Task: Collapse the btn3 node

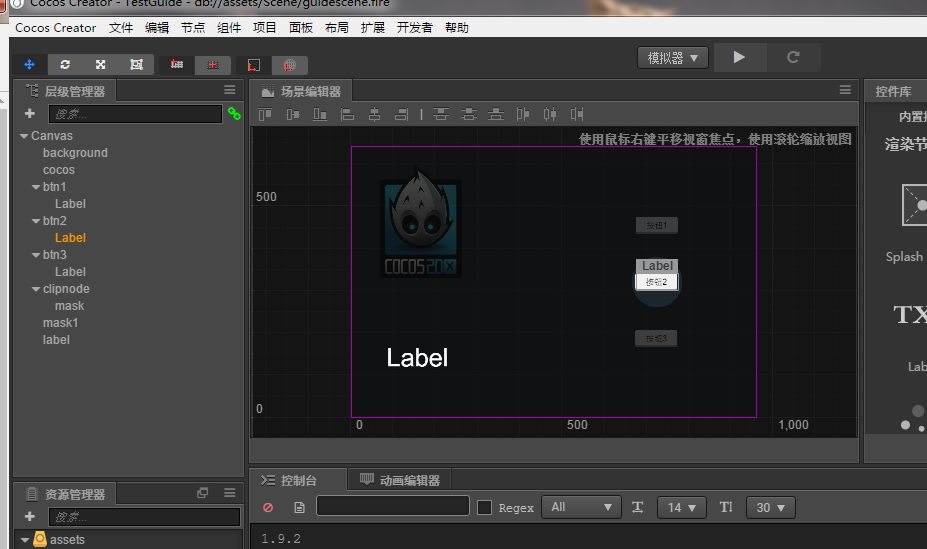Action: coord(36,255)
